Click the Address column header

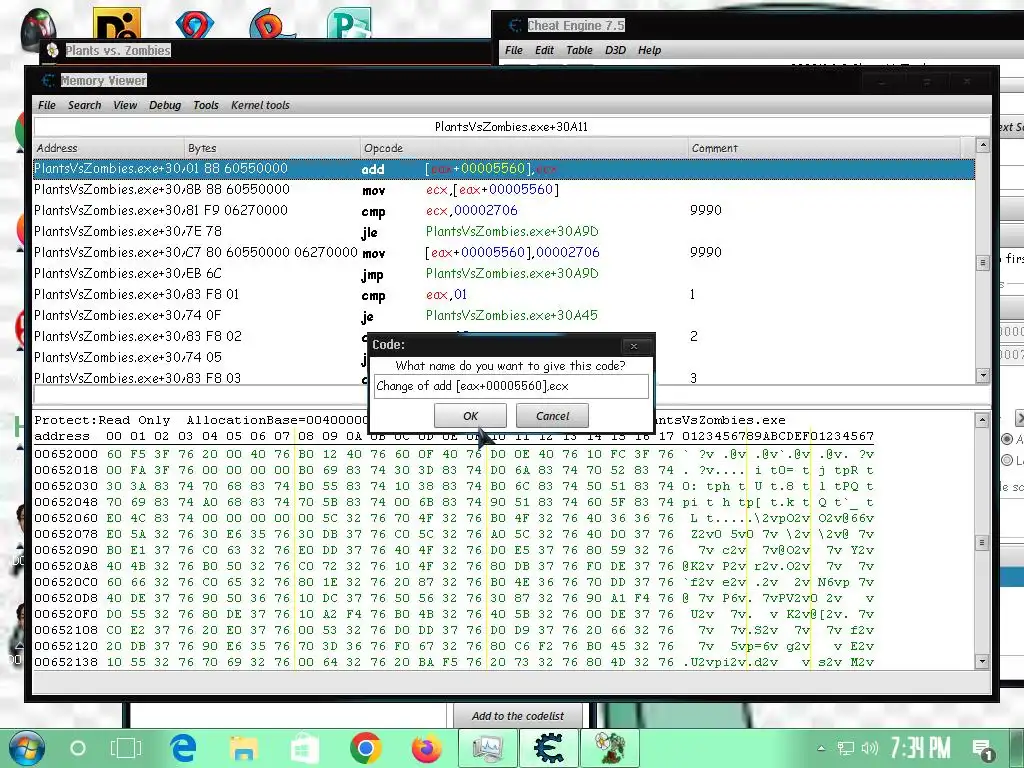108,148
